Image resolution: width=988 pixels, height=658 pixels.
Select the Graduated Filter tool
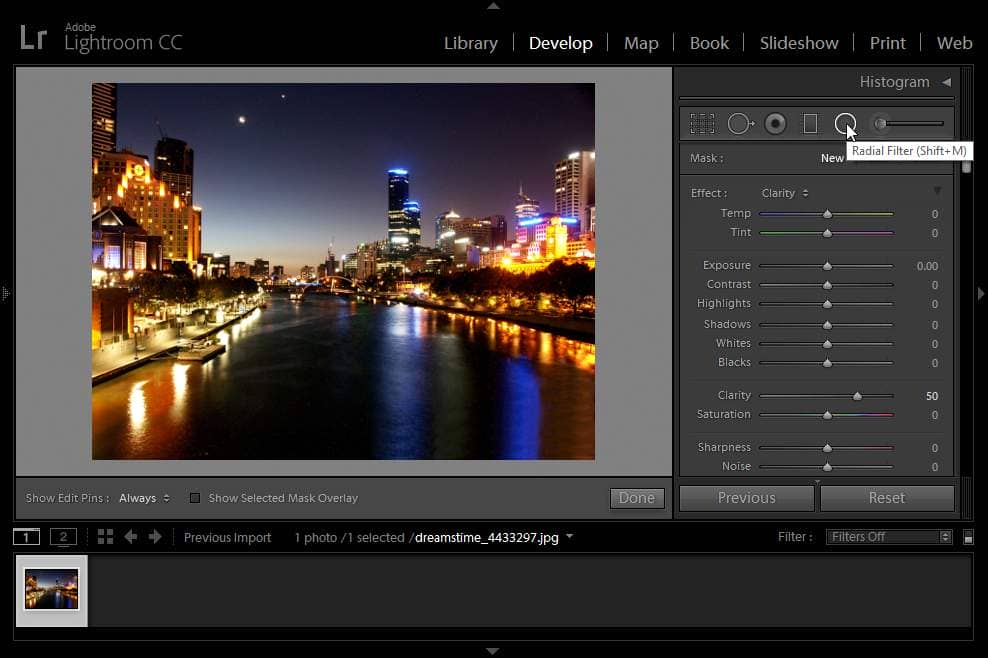click(x=810, y=124)
